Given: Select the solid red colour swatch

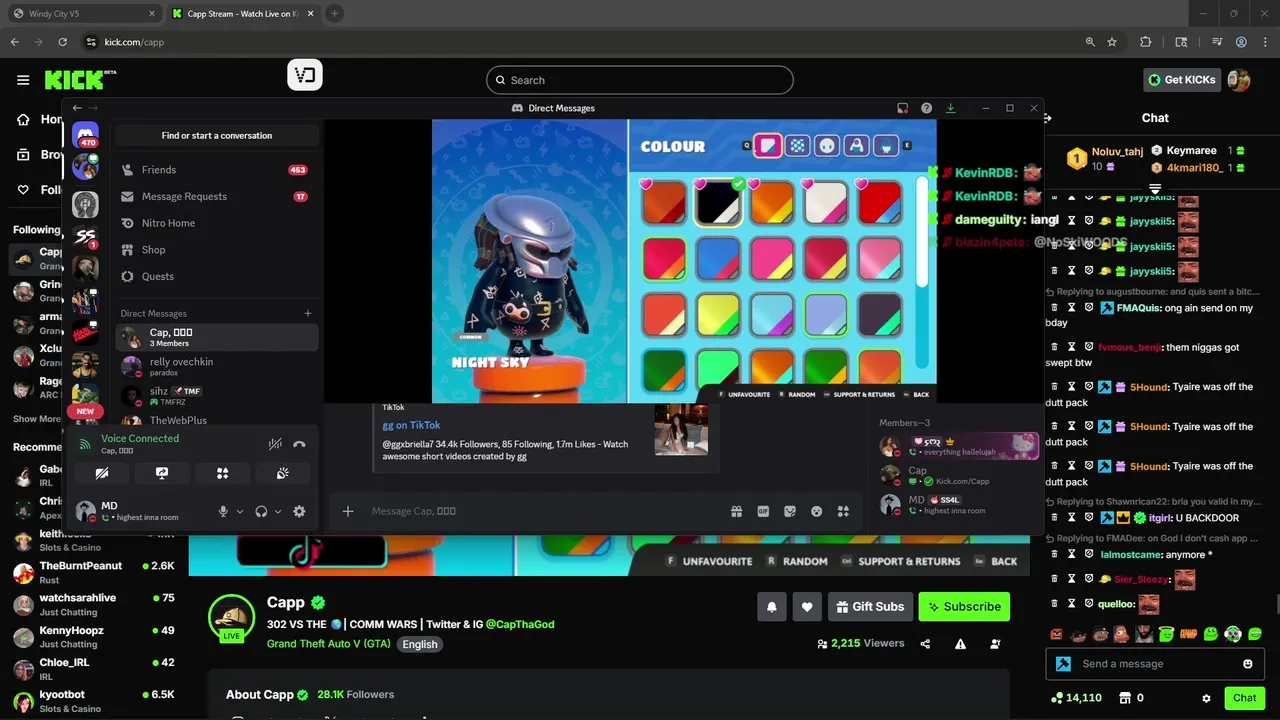Looking at the screenshot, I should [x=879, y=202].
